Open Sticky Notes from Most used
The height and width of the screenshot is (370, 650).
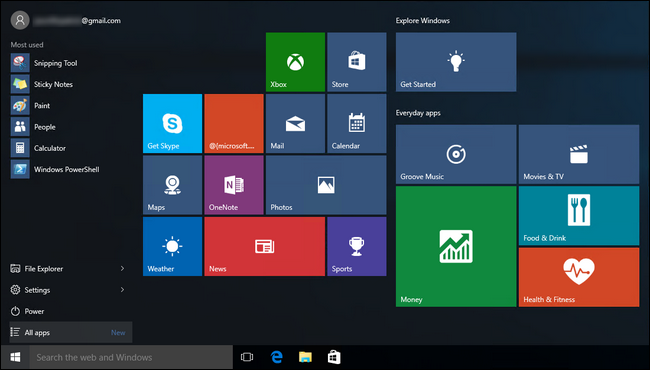70,84
